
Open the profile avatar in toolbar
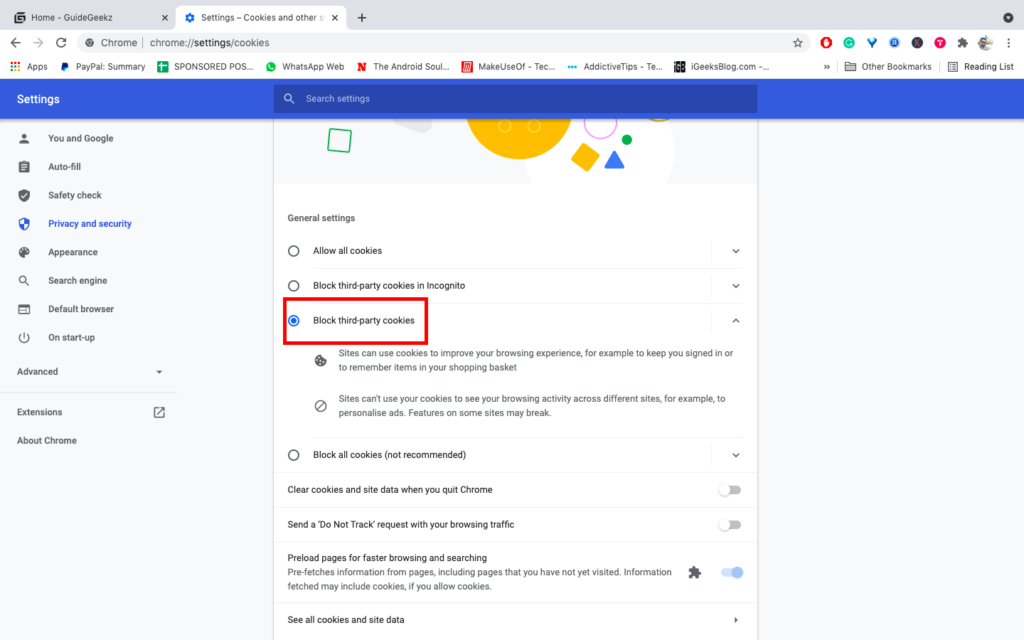(x=985, y=42)
